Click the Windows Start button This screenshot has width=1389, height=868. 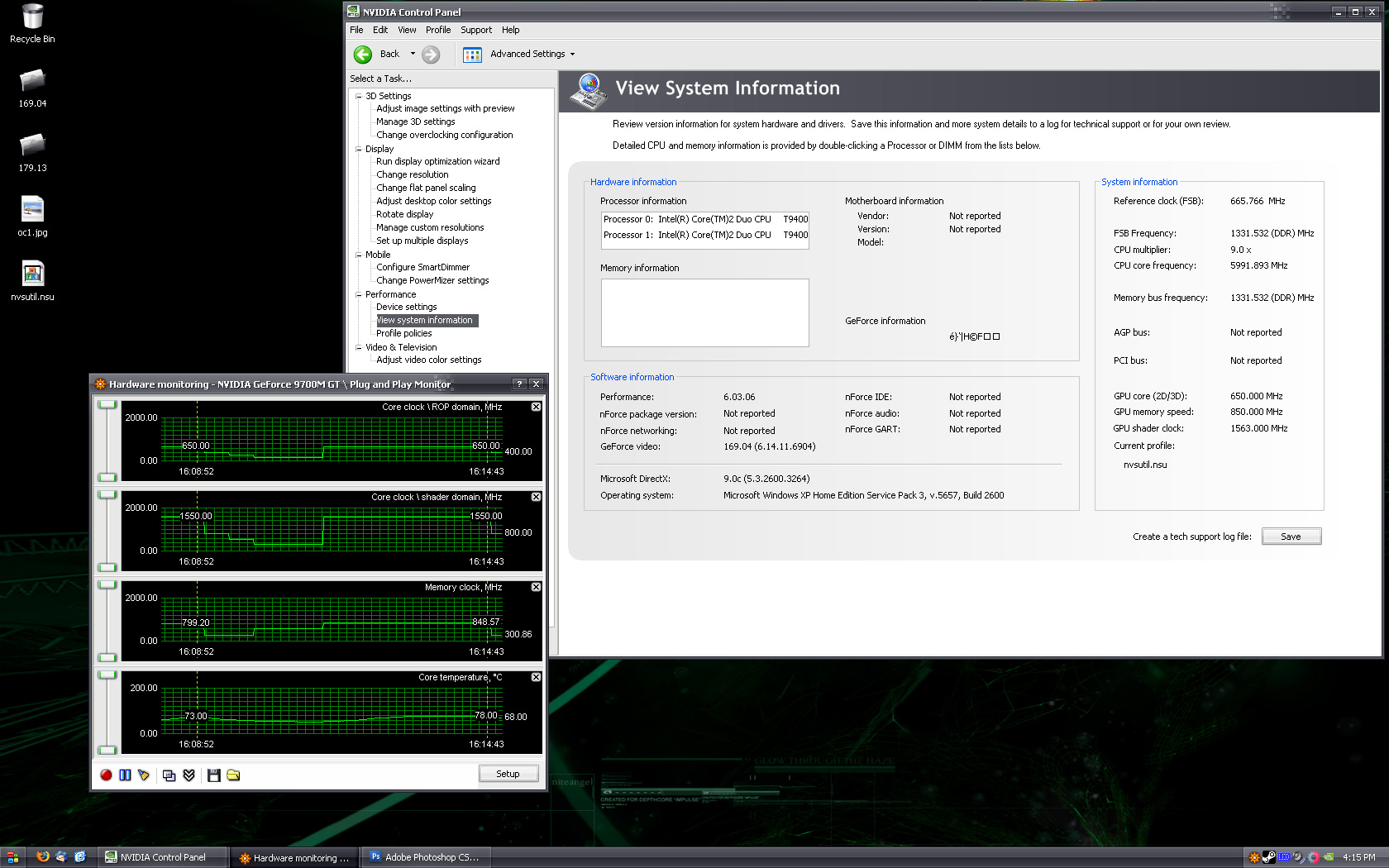[12, 857]
